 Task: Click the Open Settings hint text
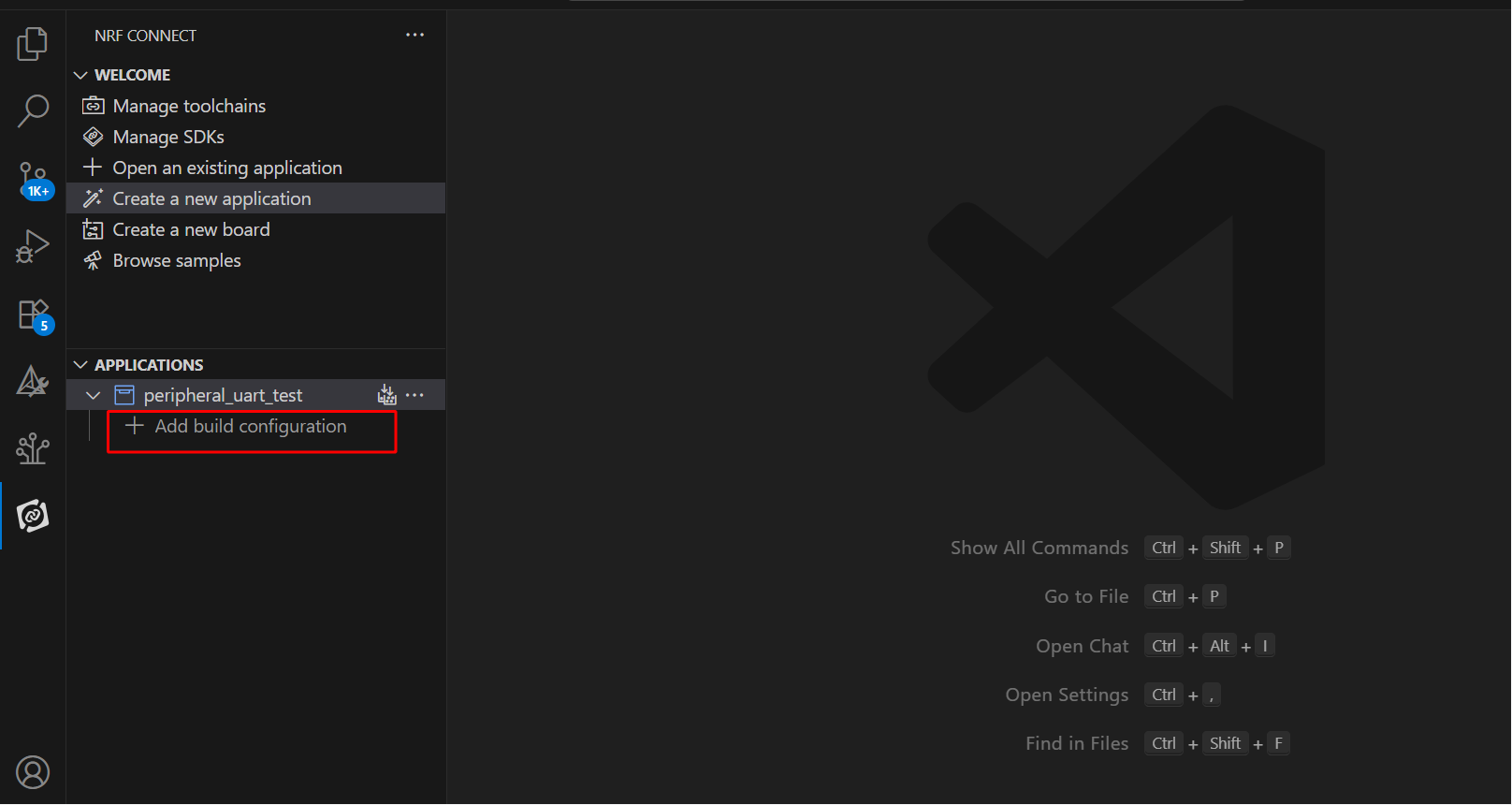point(1067,695)
